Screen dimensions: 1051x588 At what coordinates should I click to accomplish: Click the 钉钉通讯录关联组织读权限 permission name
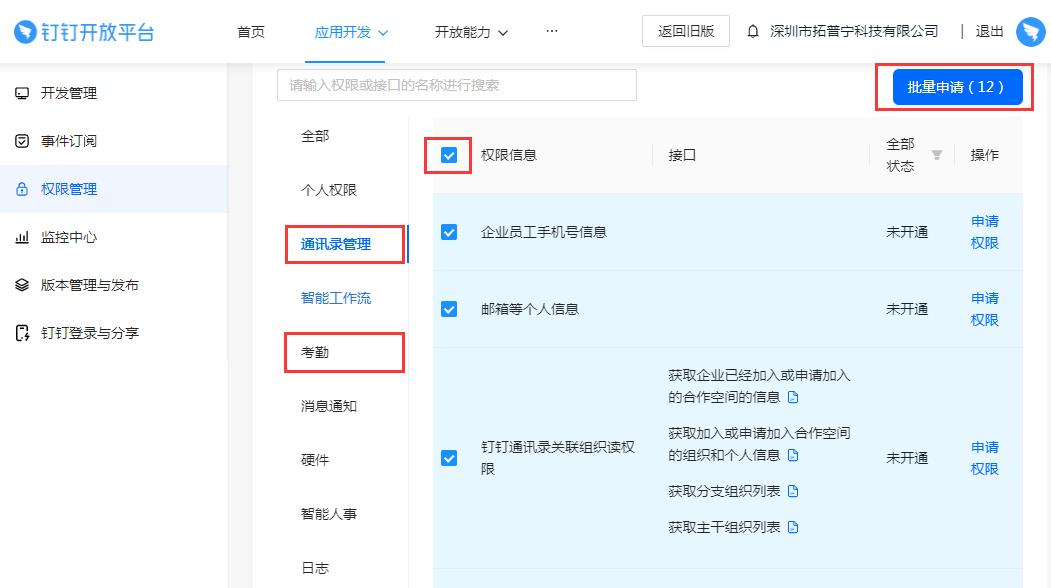tap(558, 458)
